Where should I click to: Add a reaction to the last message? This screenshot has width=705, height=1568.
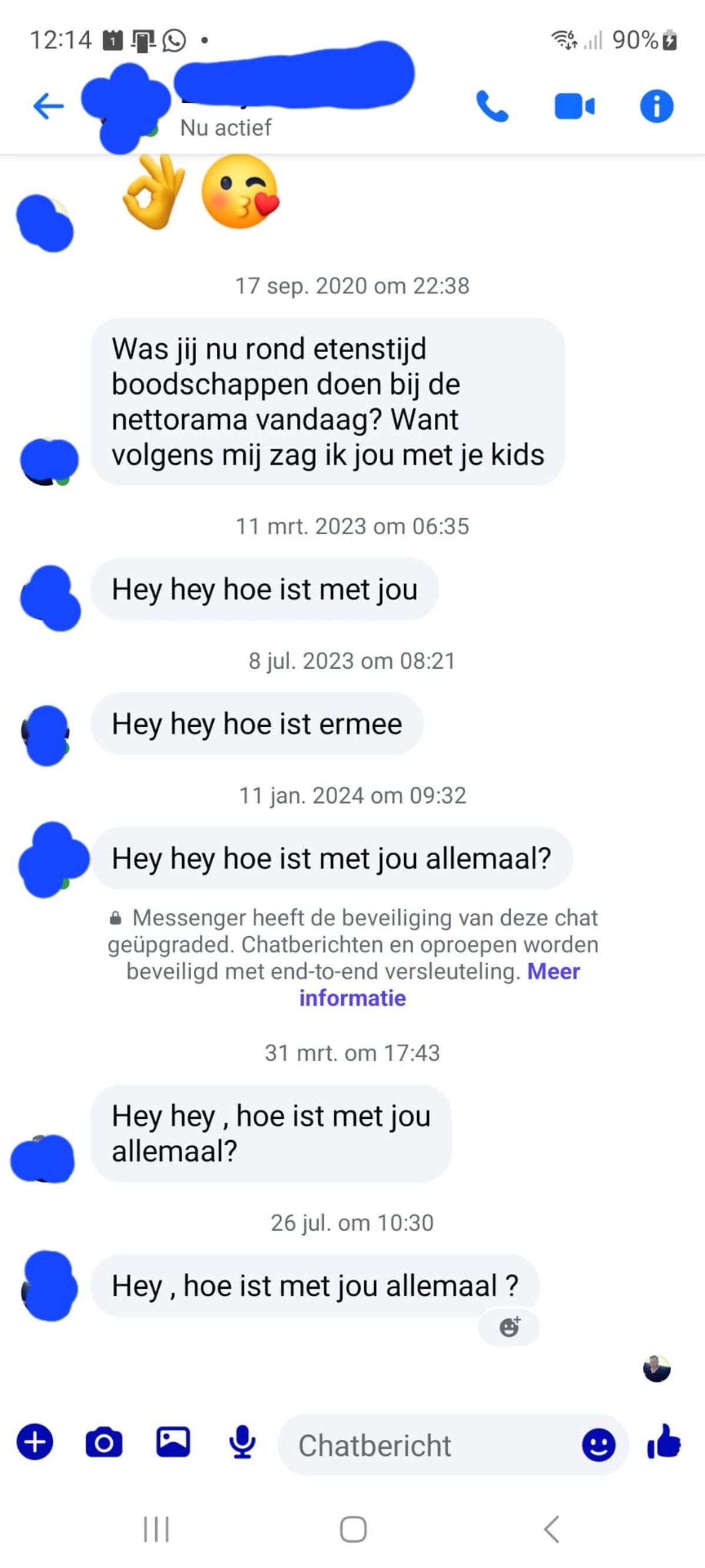click(x=509, y=1327)
